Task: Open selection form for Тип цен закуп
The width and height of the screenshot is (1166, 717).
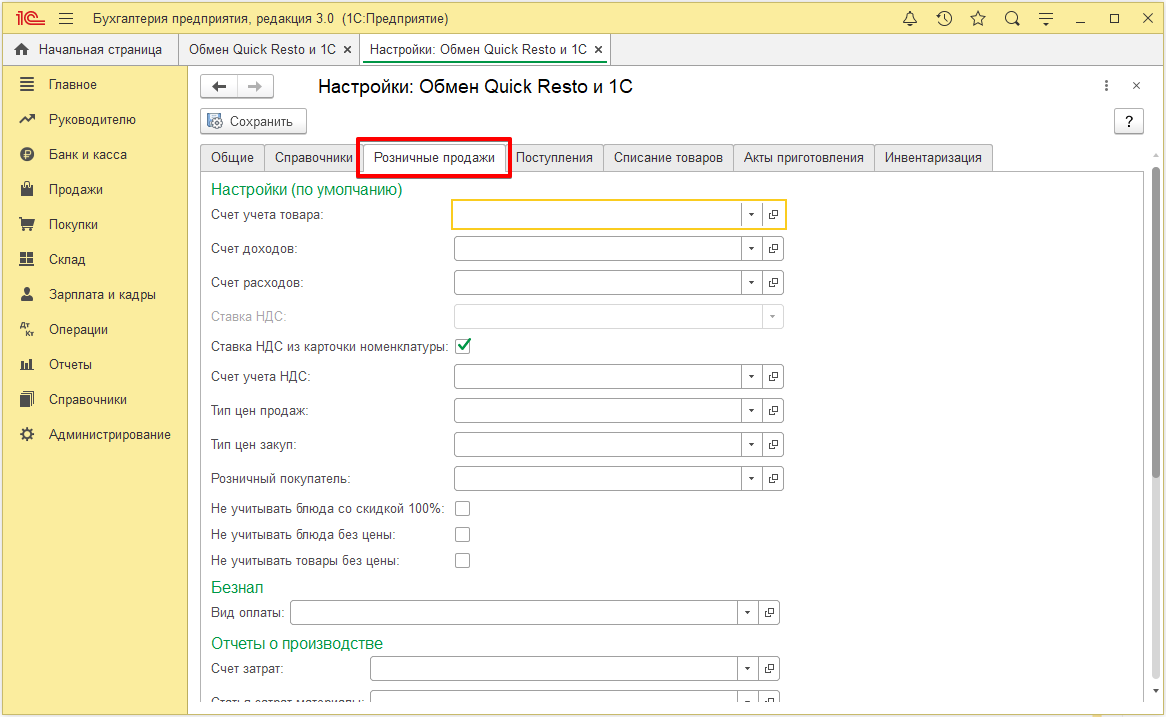Action: tap(773, 445)
